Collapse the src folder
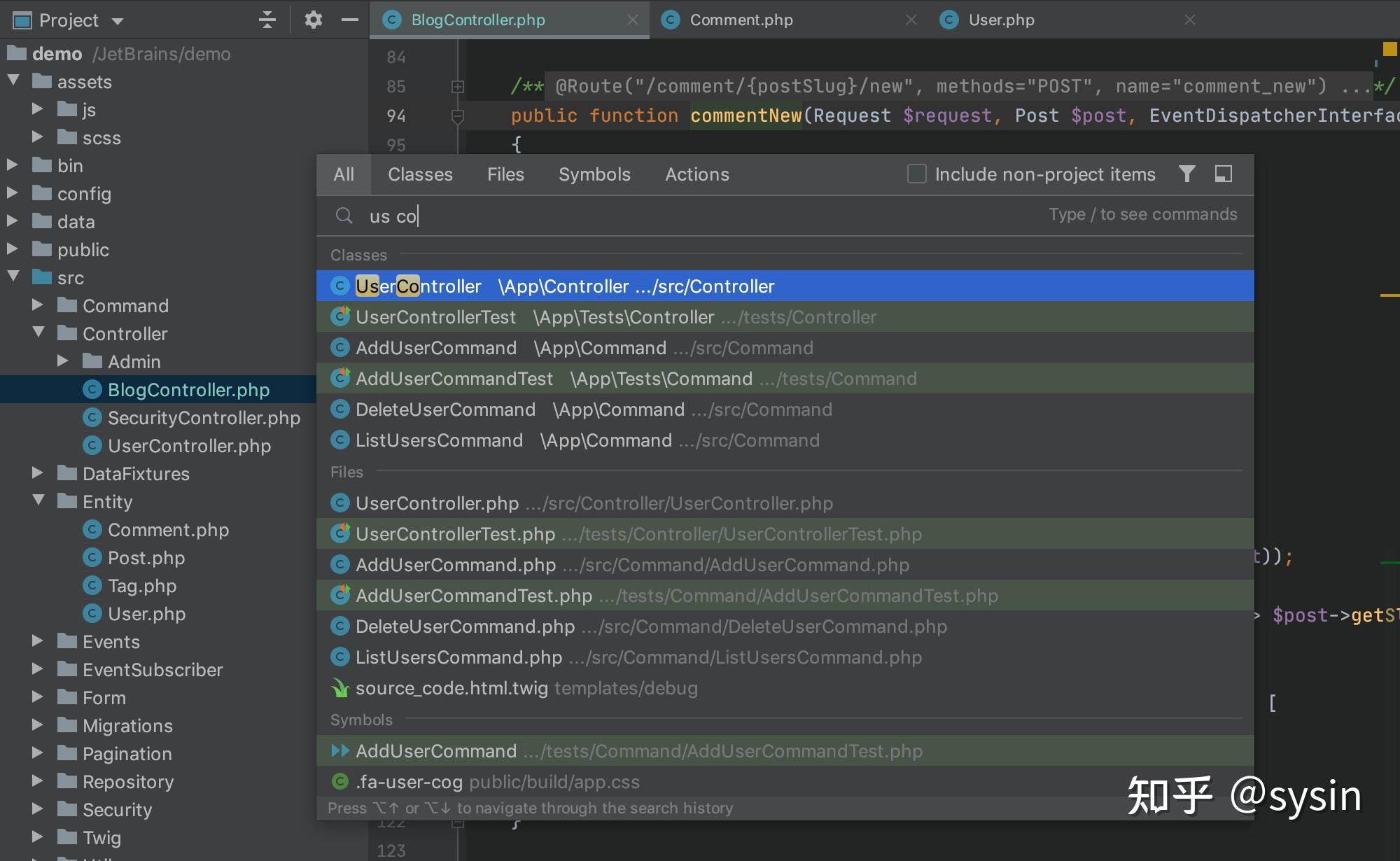Image resolution: width=1400 pixels, height=861 pixels. coord(13,277)
